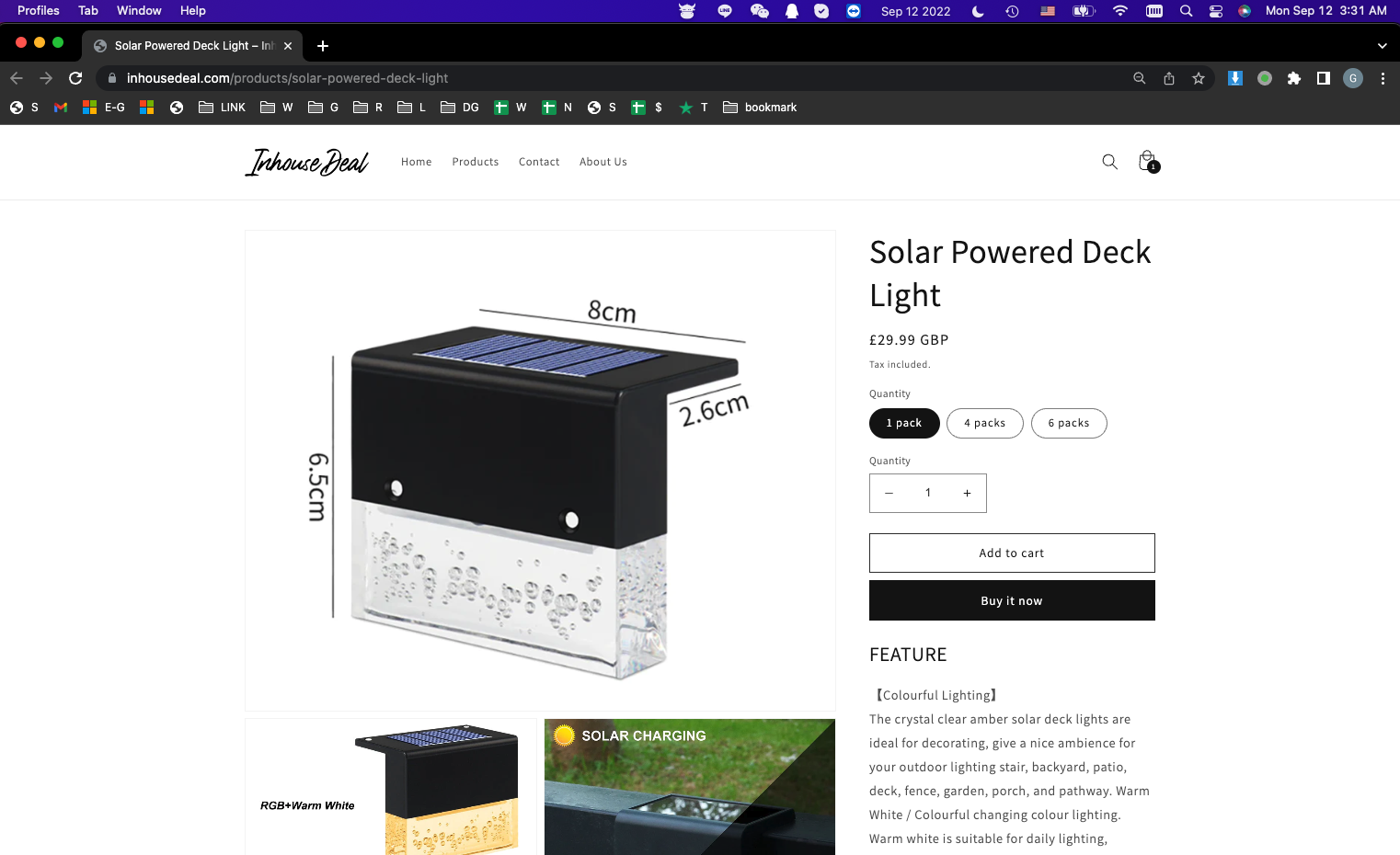Expand the tab search chevron
Screen dimensions: 1400x855
(1382, 45)
